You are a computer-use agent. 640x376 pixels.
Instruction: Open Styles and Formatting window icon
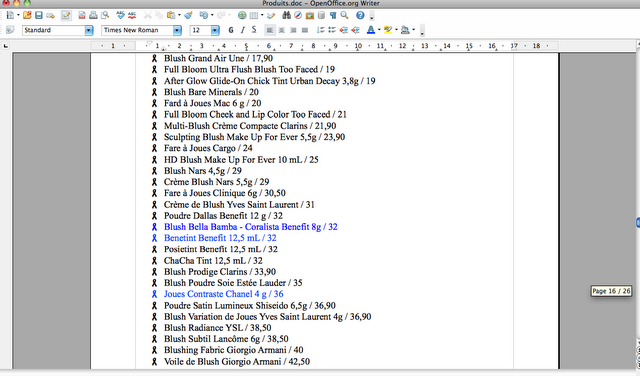pyautogui.click(x=10, y=30)
